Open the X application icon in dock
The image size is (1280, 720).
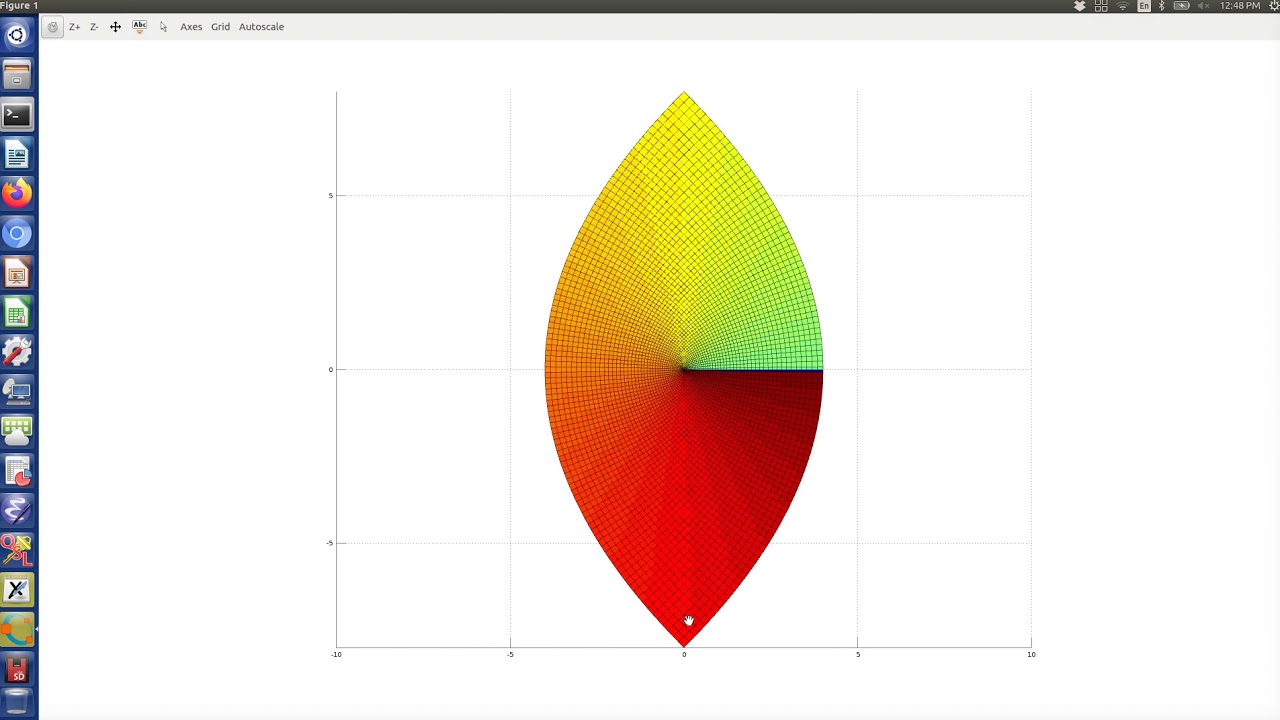coord(17,590)
